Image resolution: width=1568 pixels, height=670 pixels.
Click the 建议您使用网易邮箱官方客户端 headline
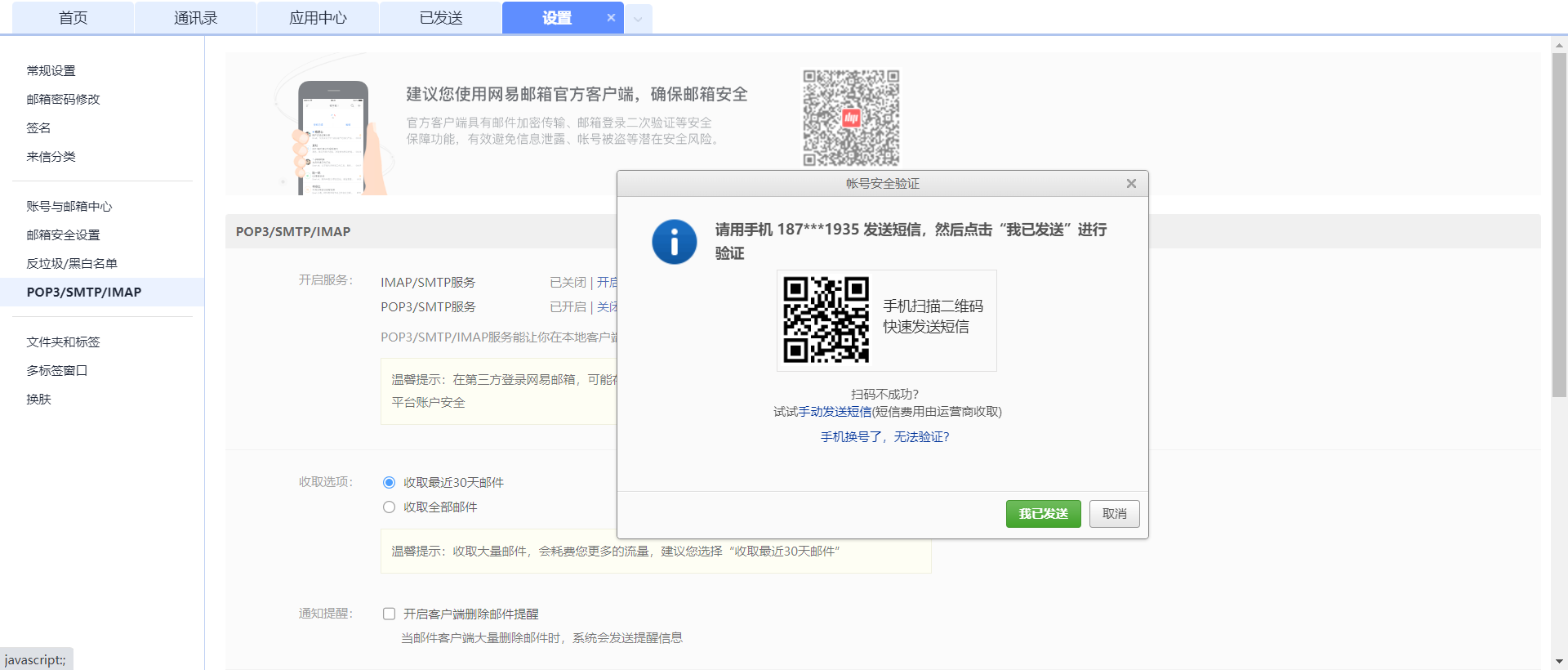[x=577, y=94]
